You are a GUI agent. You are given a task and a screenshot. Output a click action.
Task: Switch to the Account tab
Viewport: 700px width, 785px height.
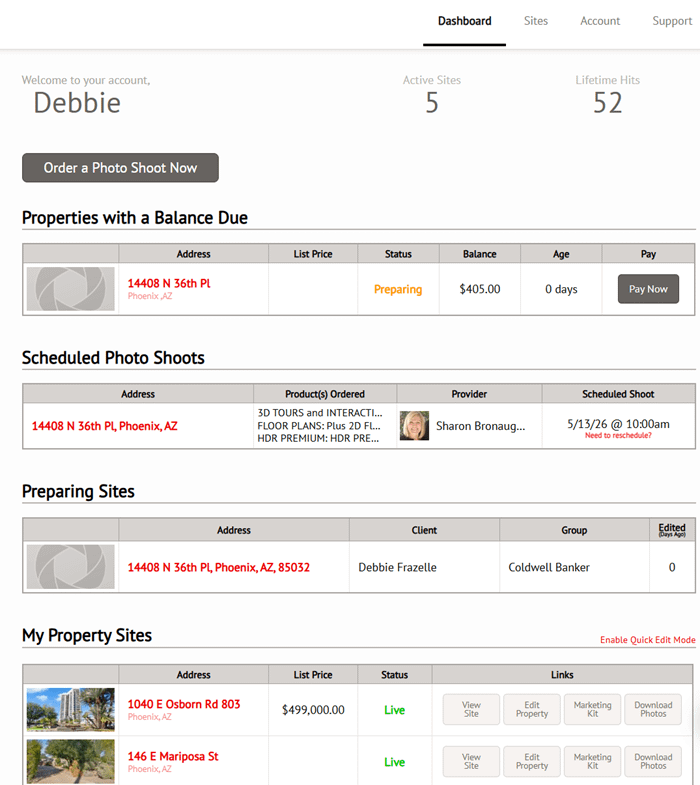point(600,21)
